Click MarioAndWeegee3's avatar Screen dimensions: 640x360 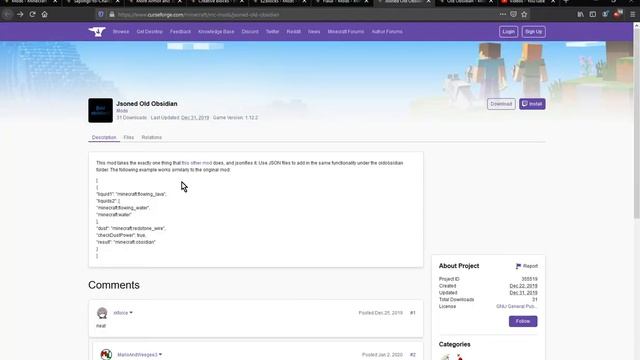point(106,354)
